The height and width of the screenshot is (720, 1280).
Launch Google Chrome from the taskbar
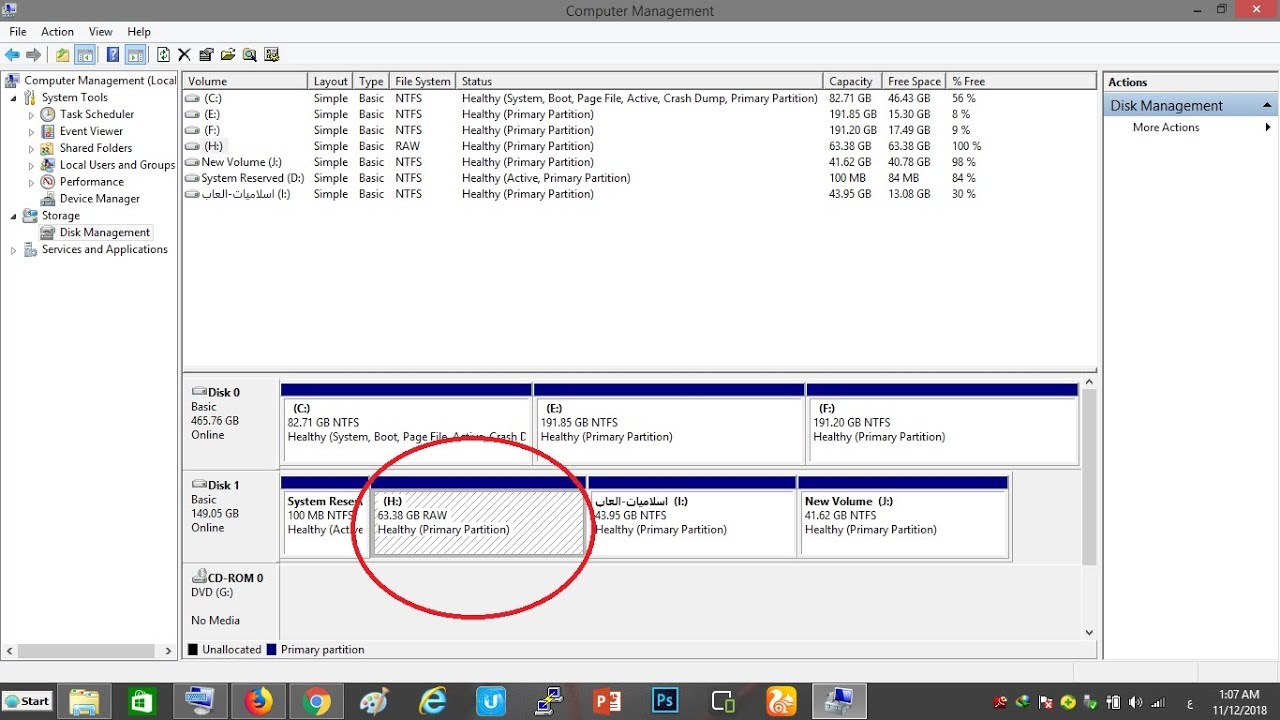(317, 701)
